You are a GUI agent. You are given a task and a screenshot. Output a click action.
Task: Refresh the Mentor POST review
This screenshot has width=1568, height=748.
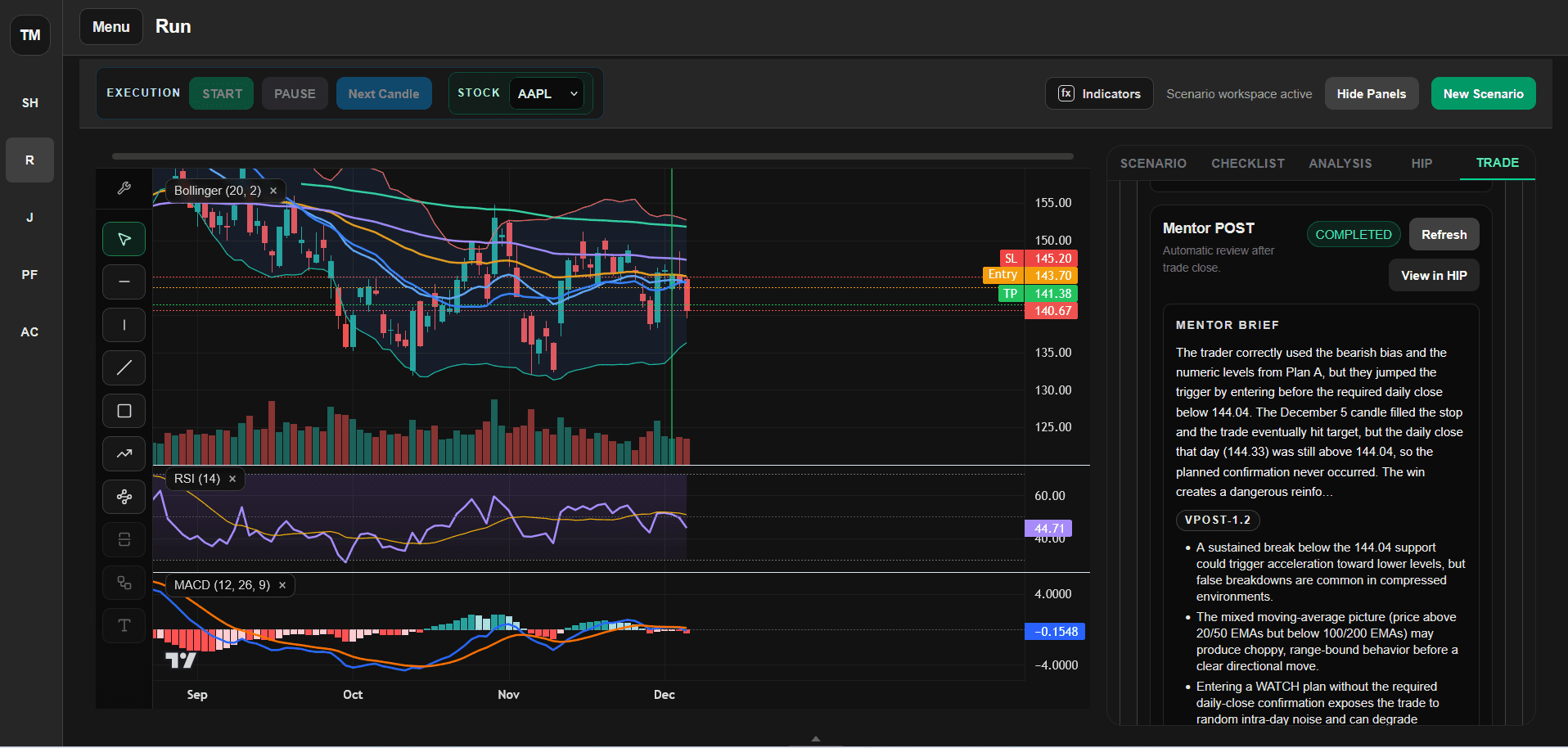click(1444, 234)
